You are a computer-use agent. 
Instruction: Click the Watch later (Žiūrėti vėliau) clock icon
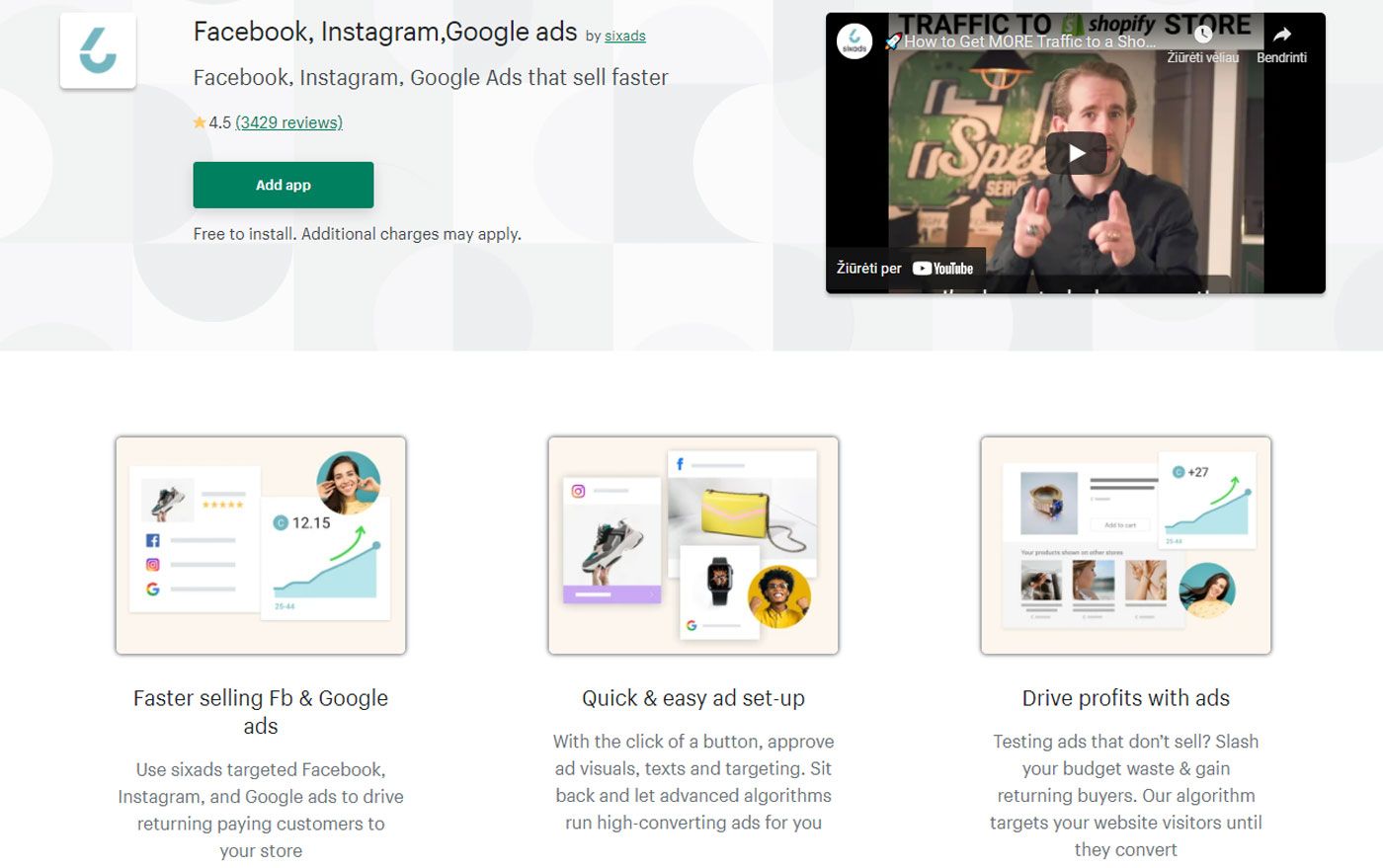pyautogui.click(x=1202, y=35)
